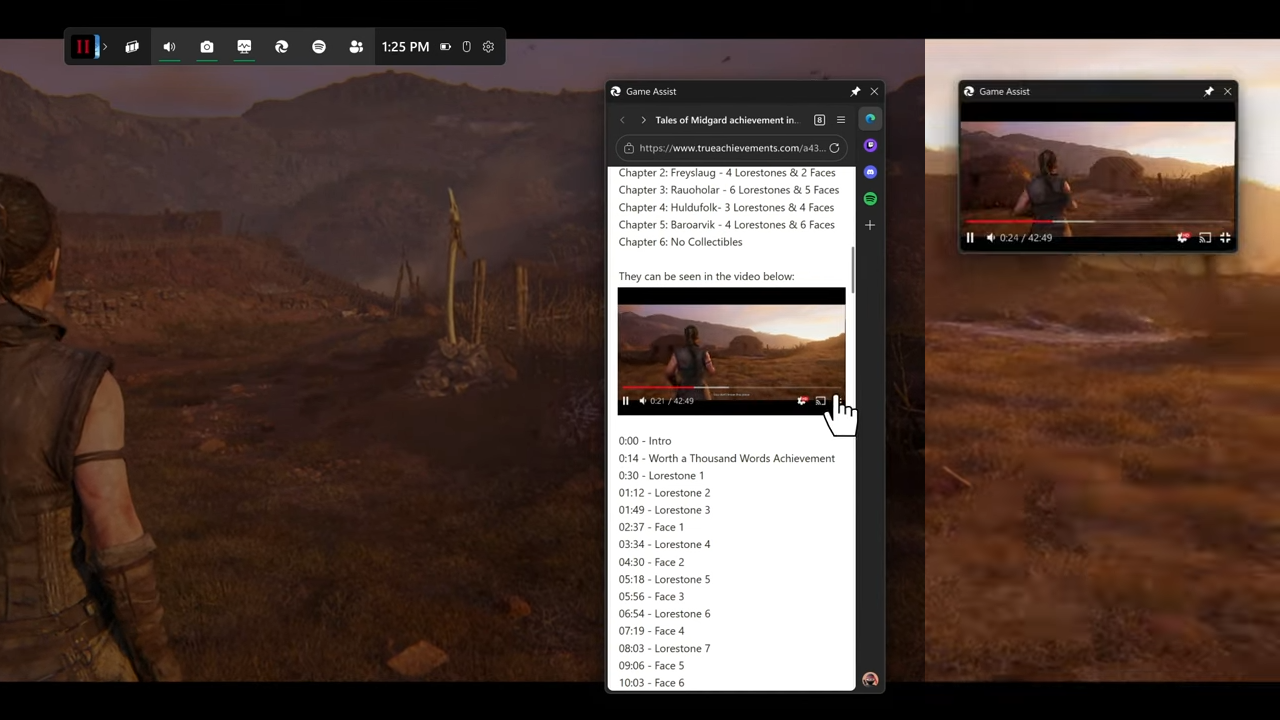The width and height of the screenshot is (1280, 720).
Task: Open the Game Assist browser hamburger menu
Action: coord(841,120)
